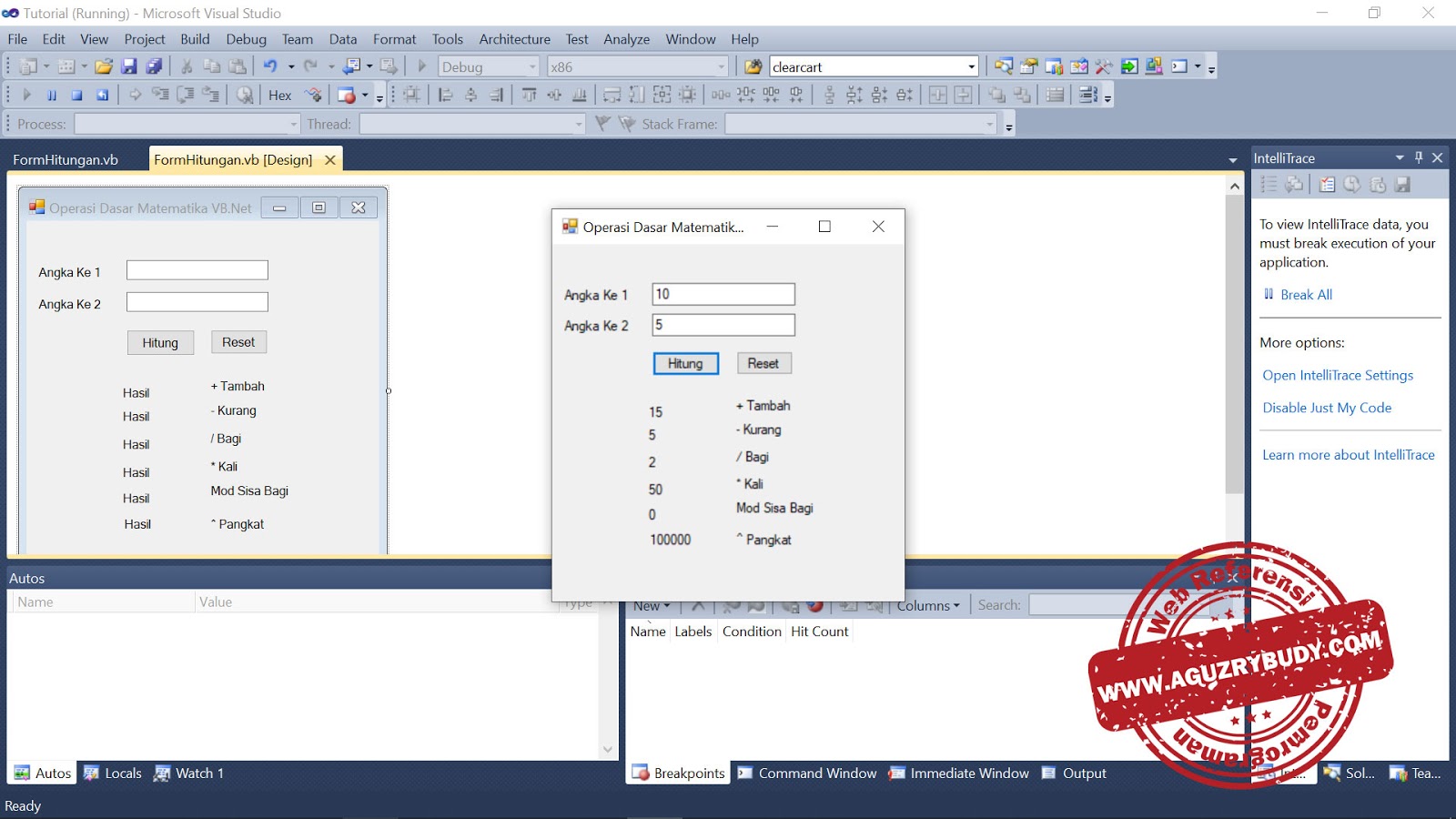Click the Break All link in IntelliTrace
Image resolution: width=1456 pixels, height=819 pixels.
click(1306, 295)
